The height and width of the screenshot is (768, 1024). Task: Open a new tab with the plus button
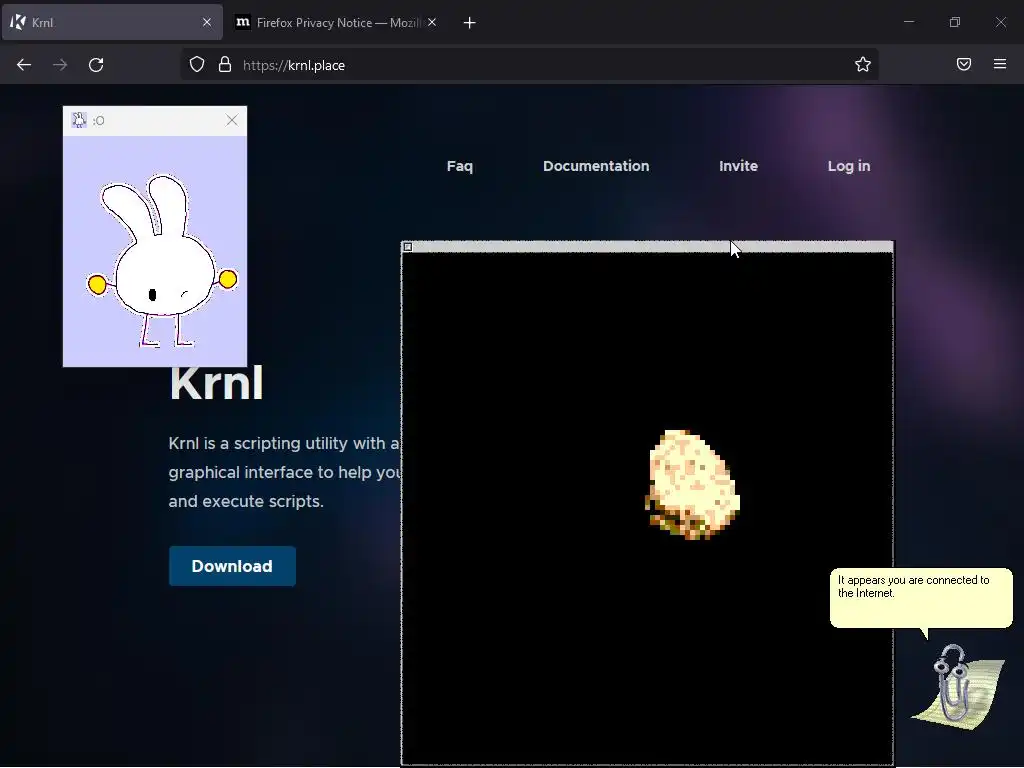(470, 23)
